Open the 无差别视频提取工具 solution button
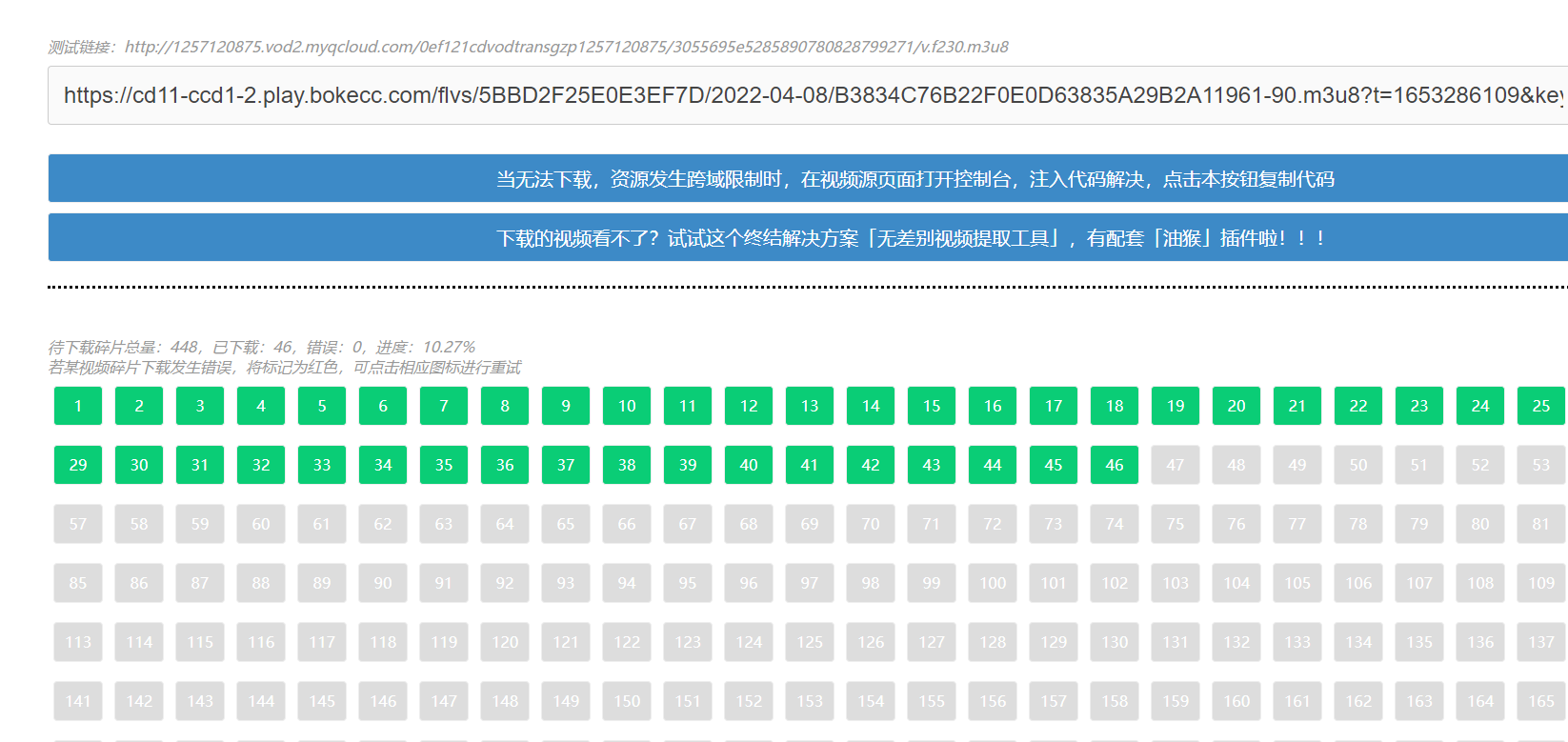Viewport: 1568px width, 742px height. [x=808, y=237]
